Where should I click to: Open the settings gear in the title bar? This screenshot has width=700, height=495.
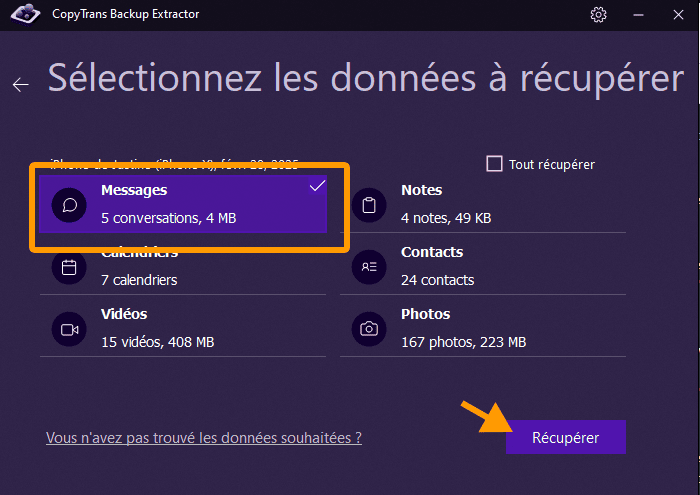[x=598, y=15]
